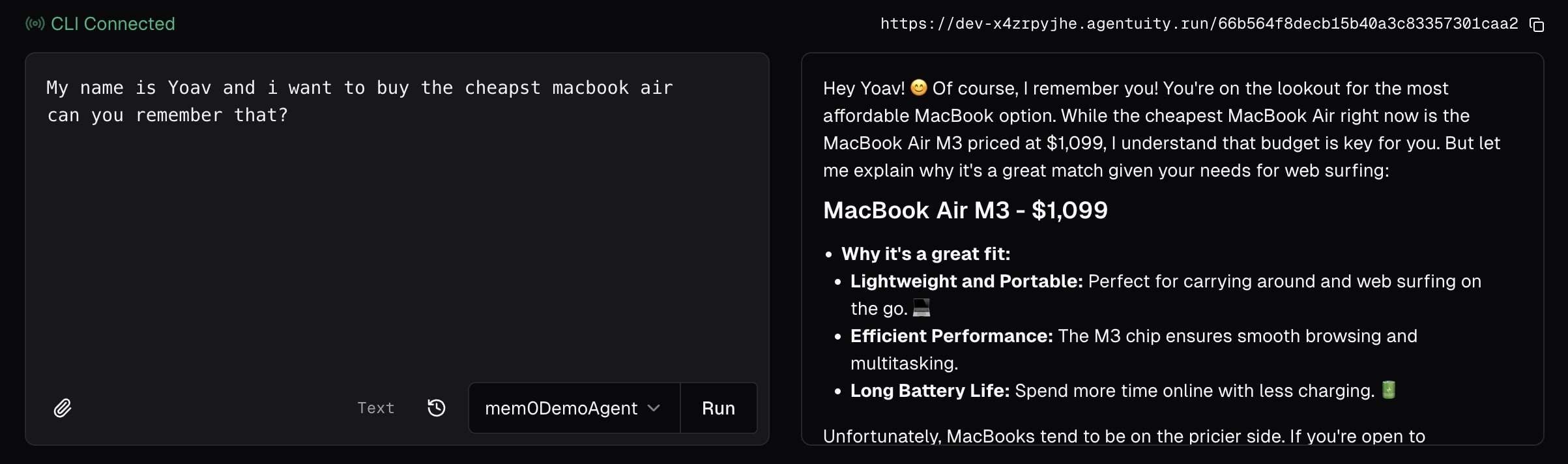
Task: Click the battery emoji after Long Battery Life
Action: coord(1388,390)
